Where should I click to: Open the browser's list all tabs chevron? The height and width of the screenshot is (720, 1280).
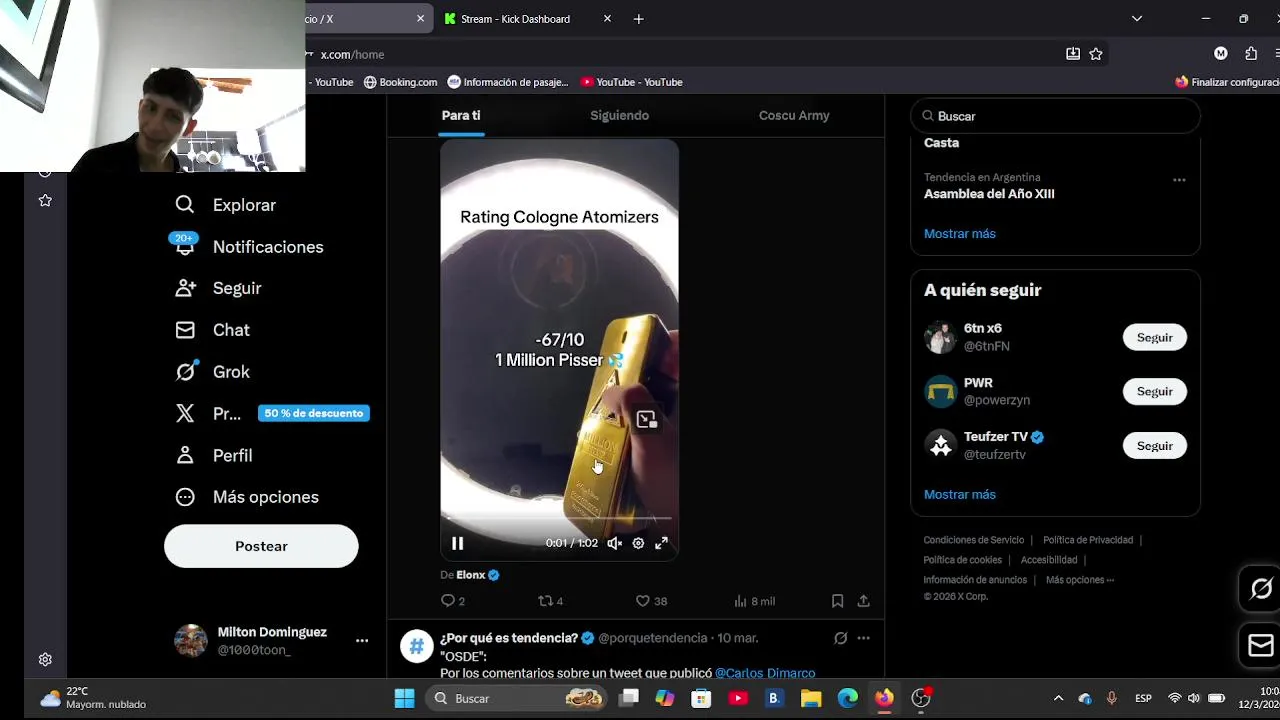click(x=1137, y=19)
